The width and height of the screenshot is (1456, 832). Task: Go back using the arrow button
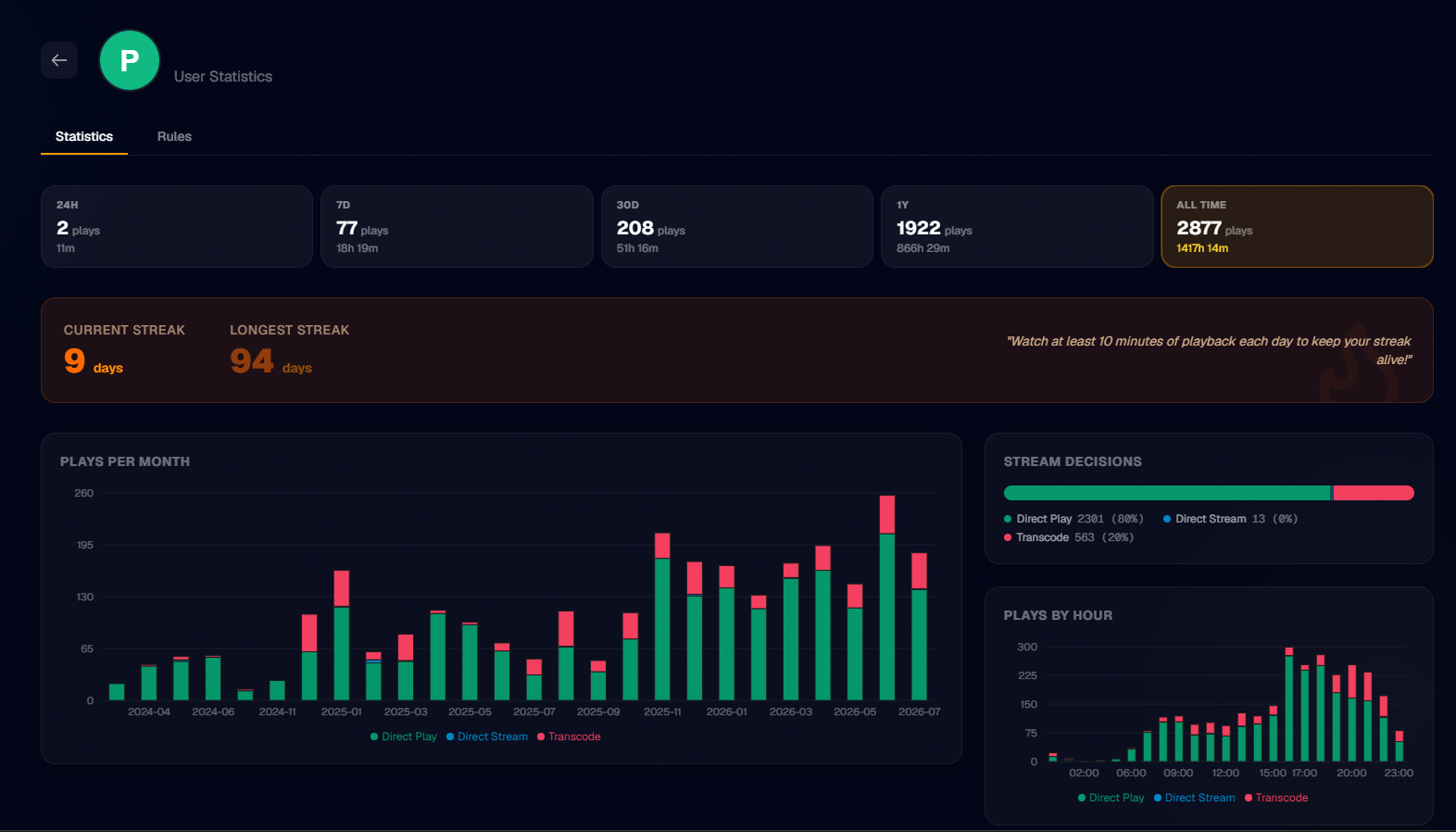59,60
